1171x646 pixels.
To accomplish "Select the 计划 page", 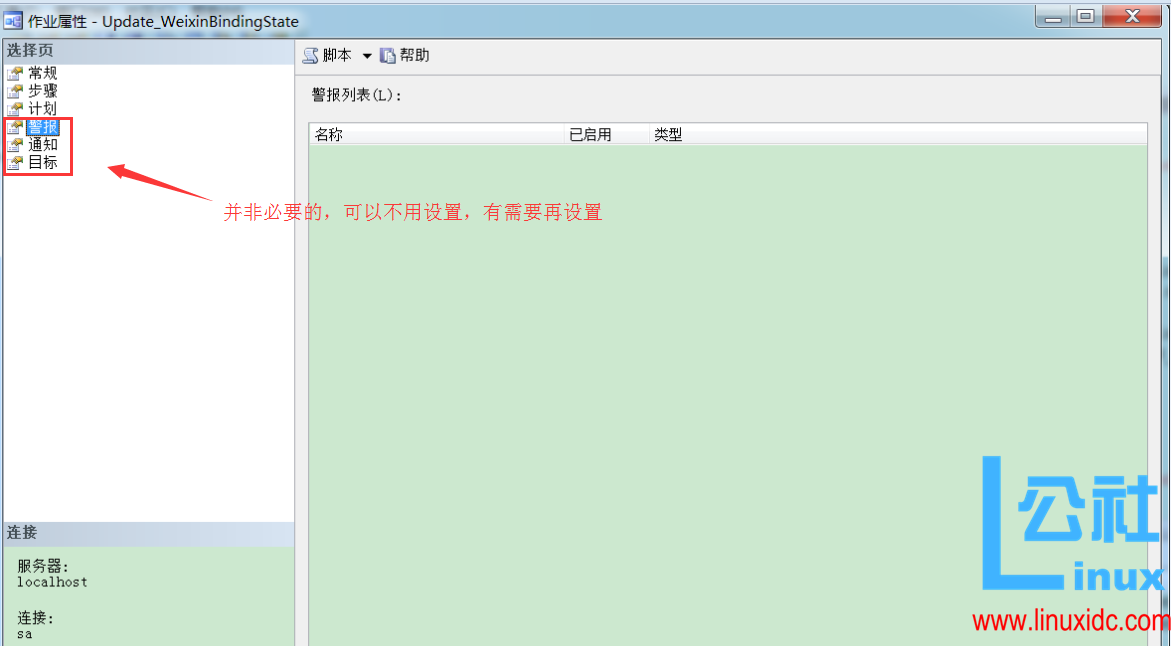I will pos(45,108).
